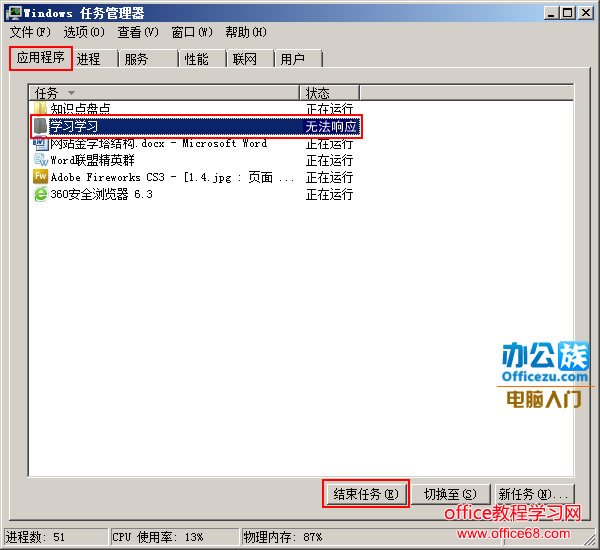Open the 窗口(W) menu
Screen dimensions: 600x550
tap(192, 32)
